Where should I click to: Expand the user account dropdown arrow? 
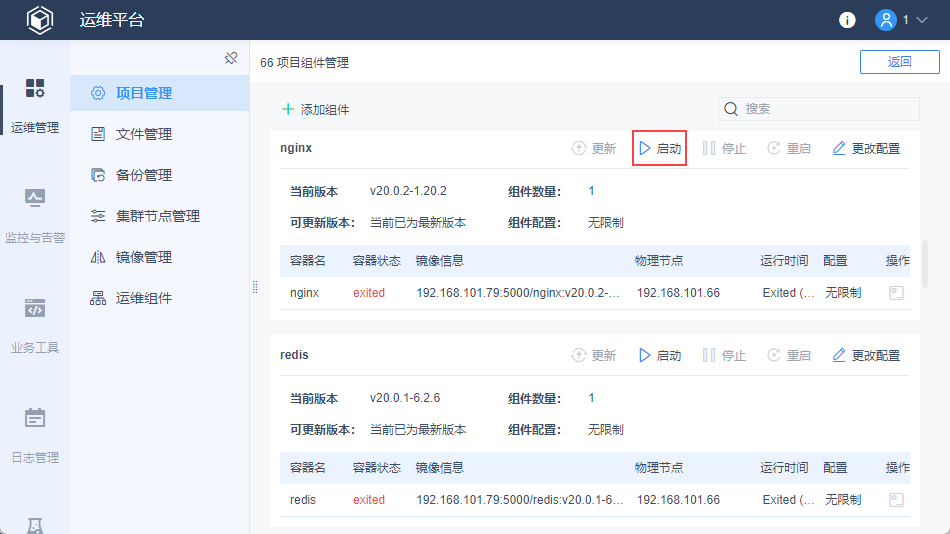922,20
